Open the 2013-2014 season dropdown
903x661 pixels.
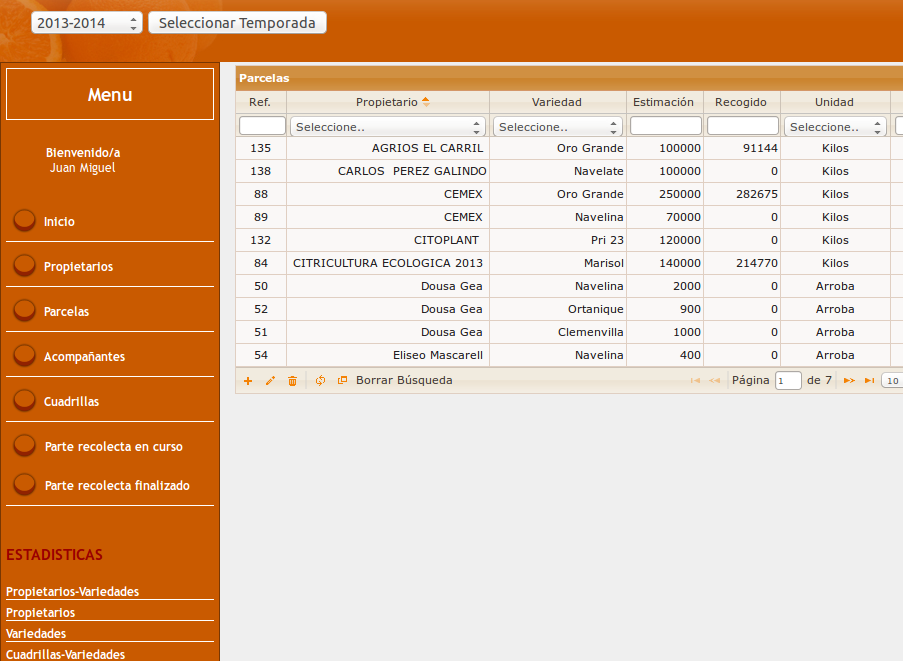[x=86, y=23]
